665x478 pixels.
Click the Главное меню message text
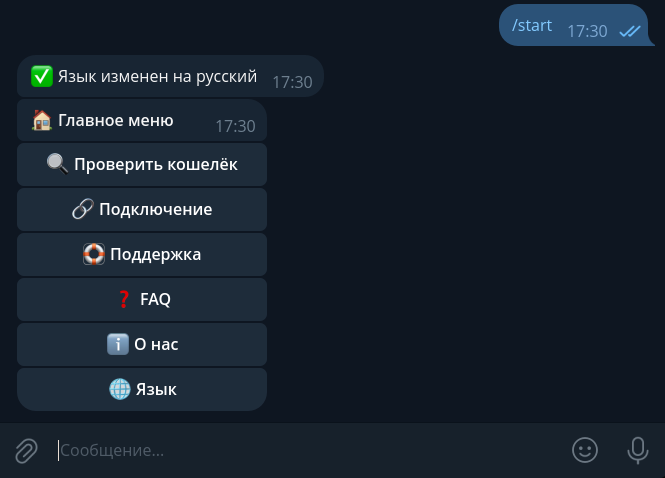click(x=116, y=121)
